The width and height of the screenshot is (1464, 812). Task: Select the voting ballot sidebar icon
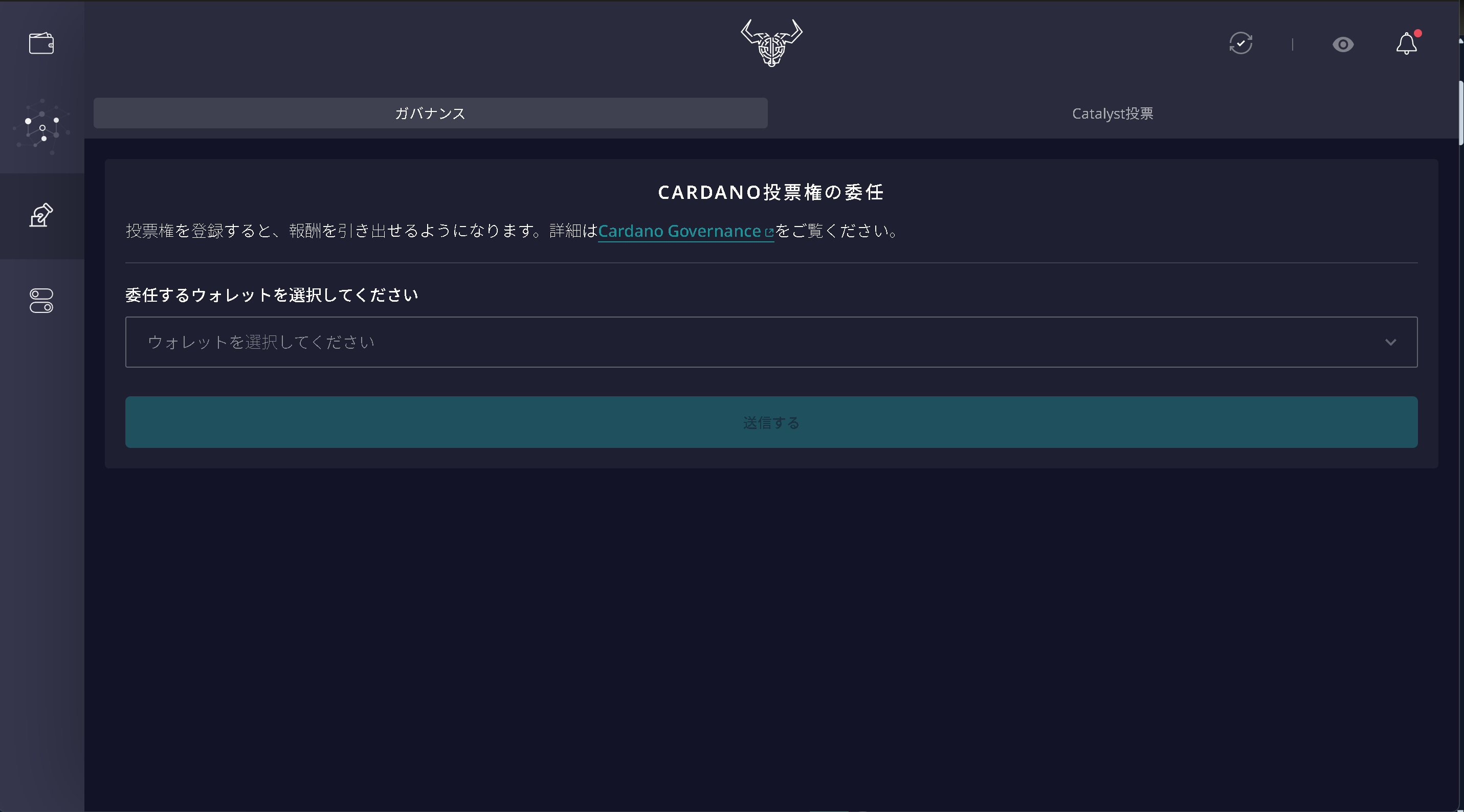click(41, 215)
